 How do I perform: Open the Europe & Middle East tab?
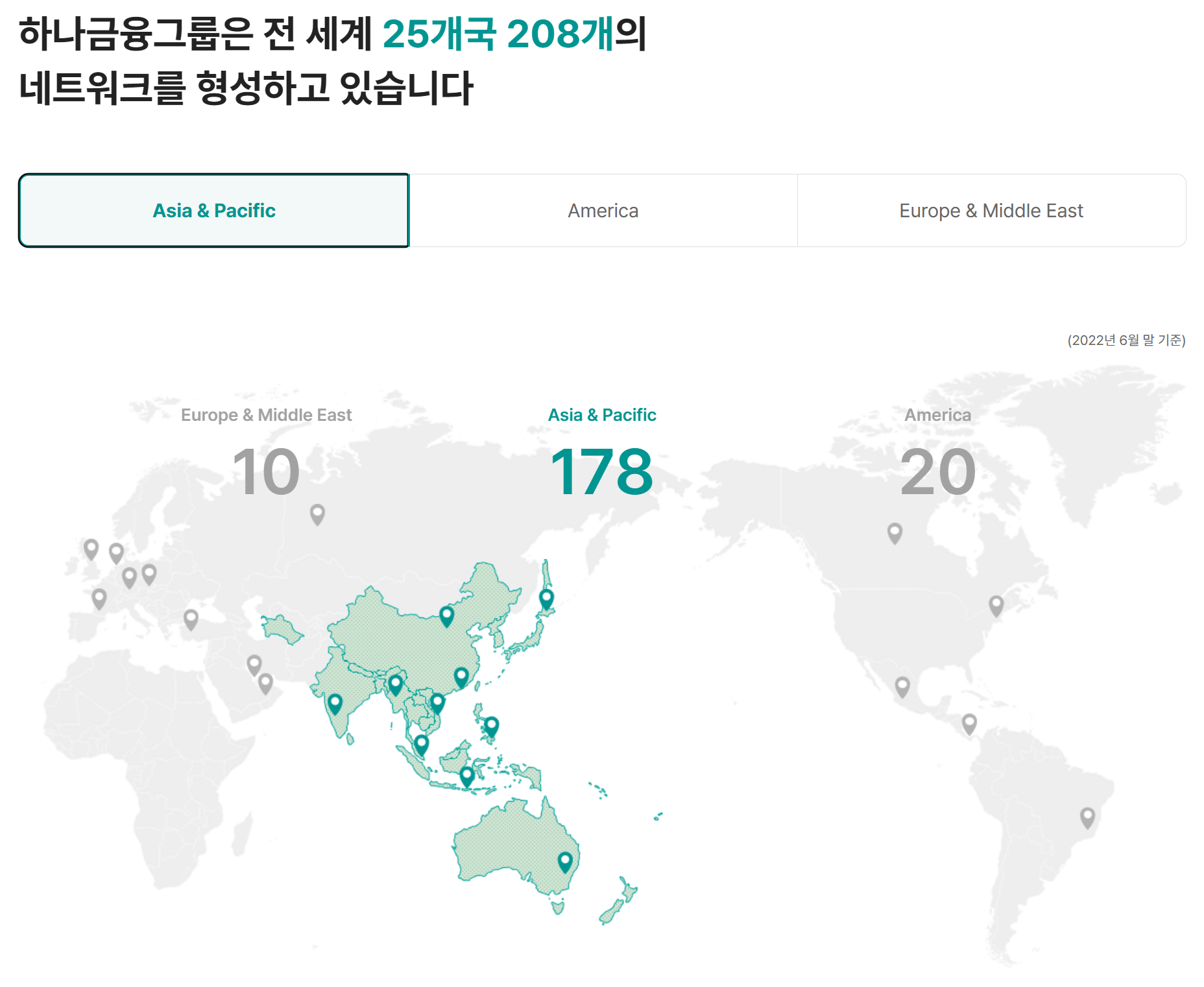pyautogui.click(x=991, y=211)
